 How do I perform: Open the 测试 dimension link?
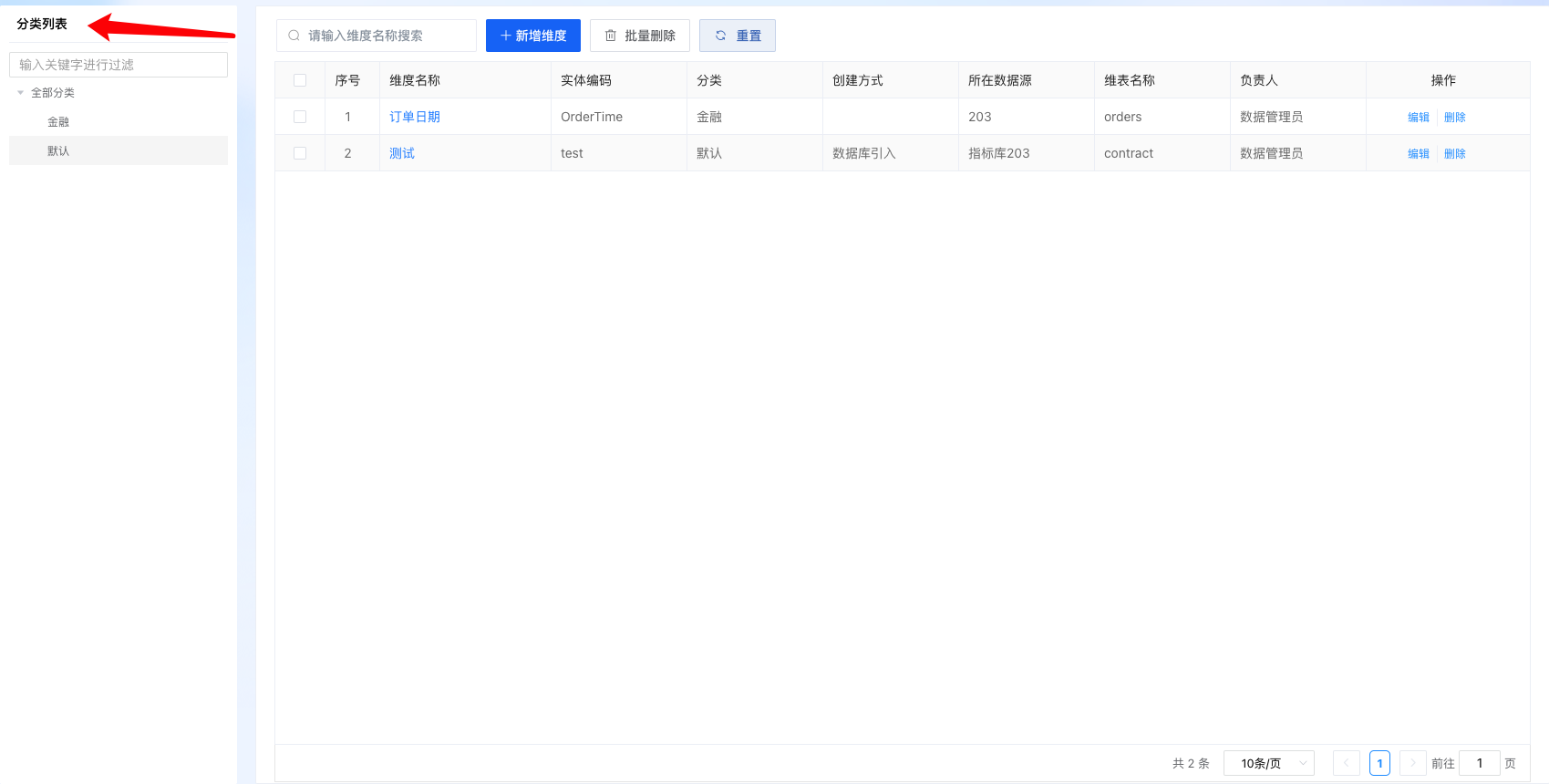[x=402, y=153]
